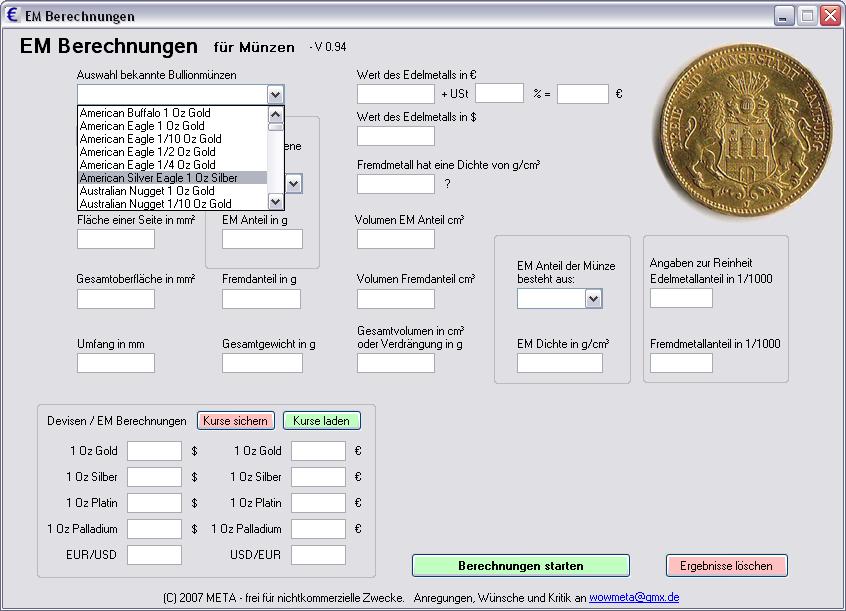Click the Gesamtoberfläche in mm² field
The height and width of the screenshot is (611, 846).
(116, 299)
